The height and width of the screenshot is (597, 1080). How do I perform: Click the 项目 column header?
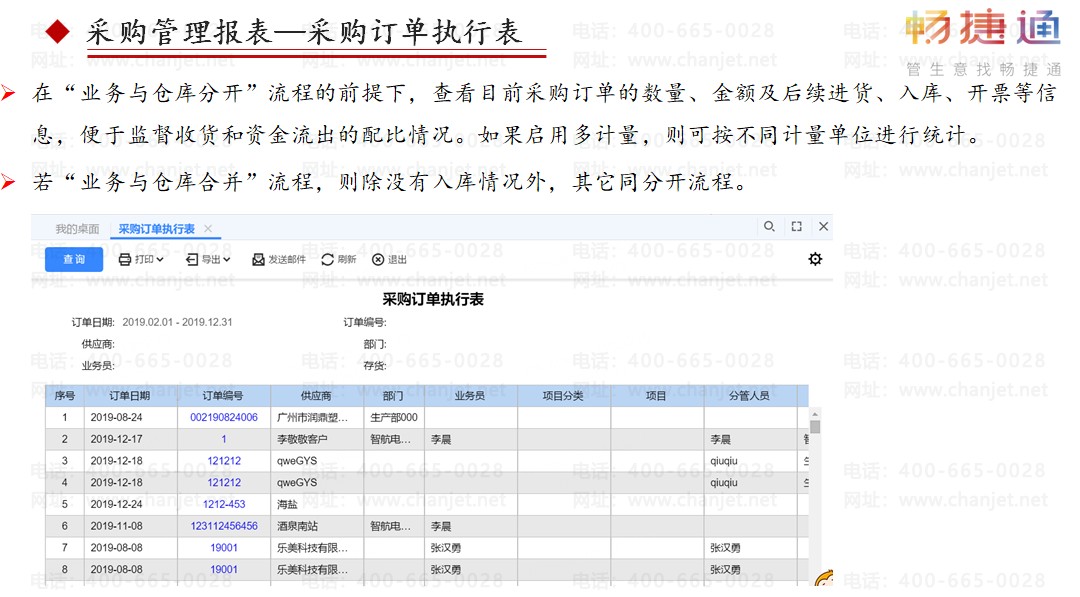click(656, 395)
